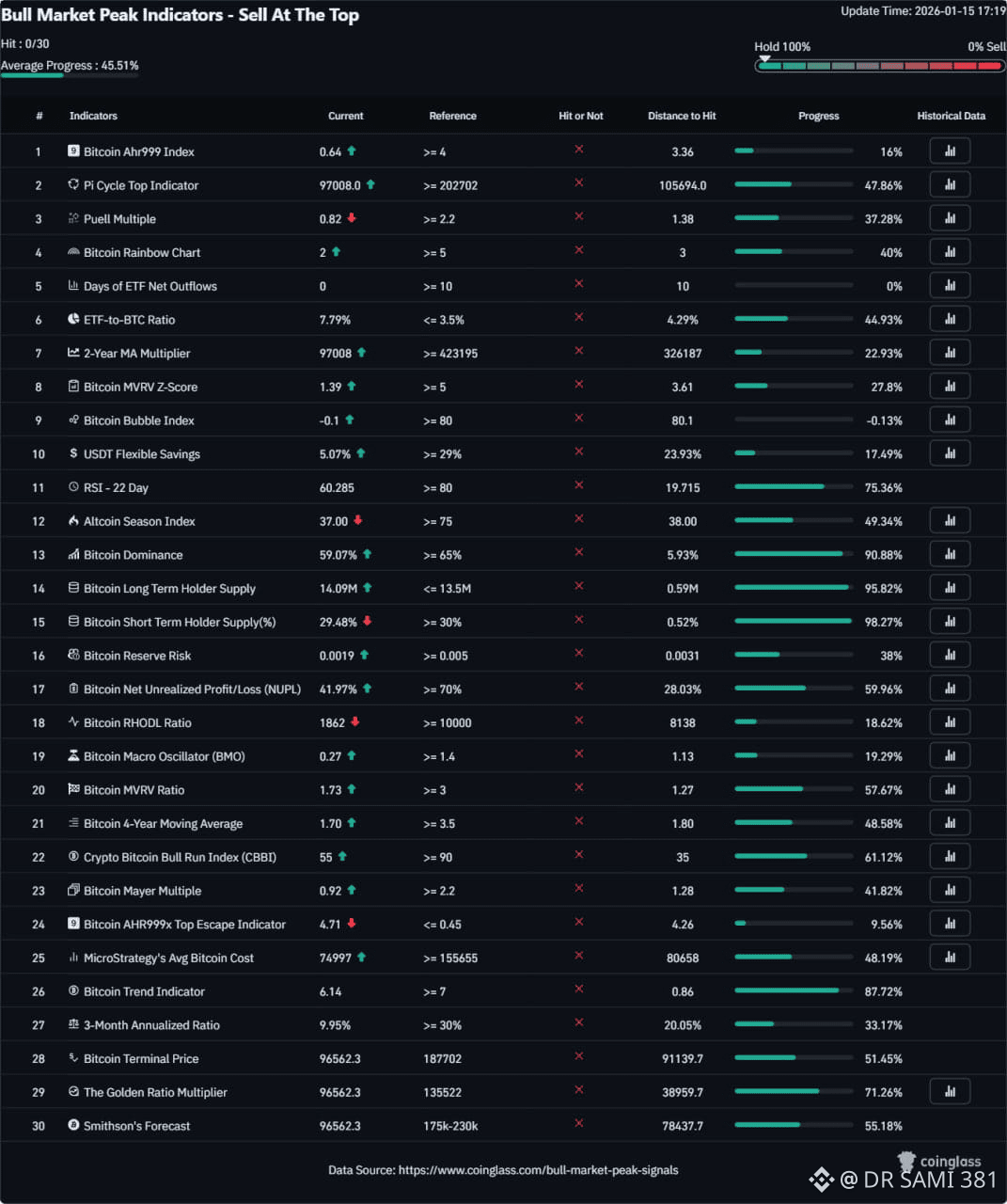Screen dimensions: 1007x1204
Task: Click the red X in the Bitcoin Dominance row
Action: [579, 552]
